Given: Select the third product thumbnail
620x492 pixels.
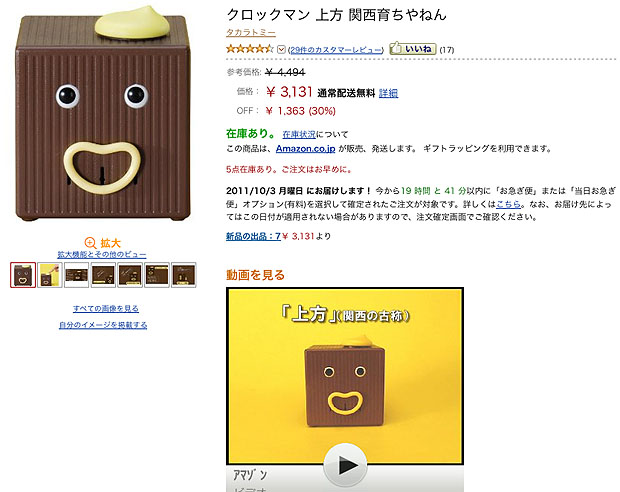Looking at the screenshot, I should click(76, 275).
